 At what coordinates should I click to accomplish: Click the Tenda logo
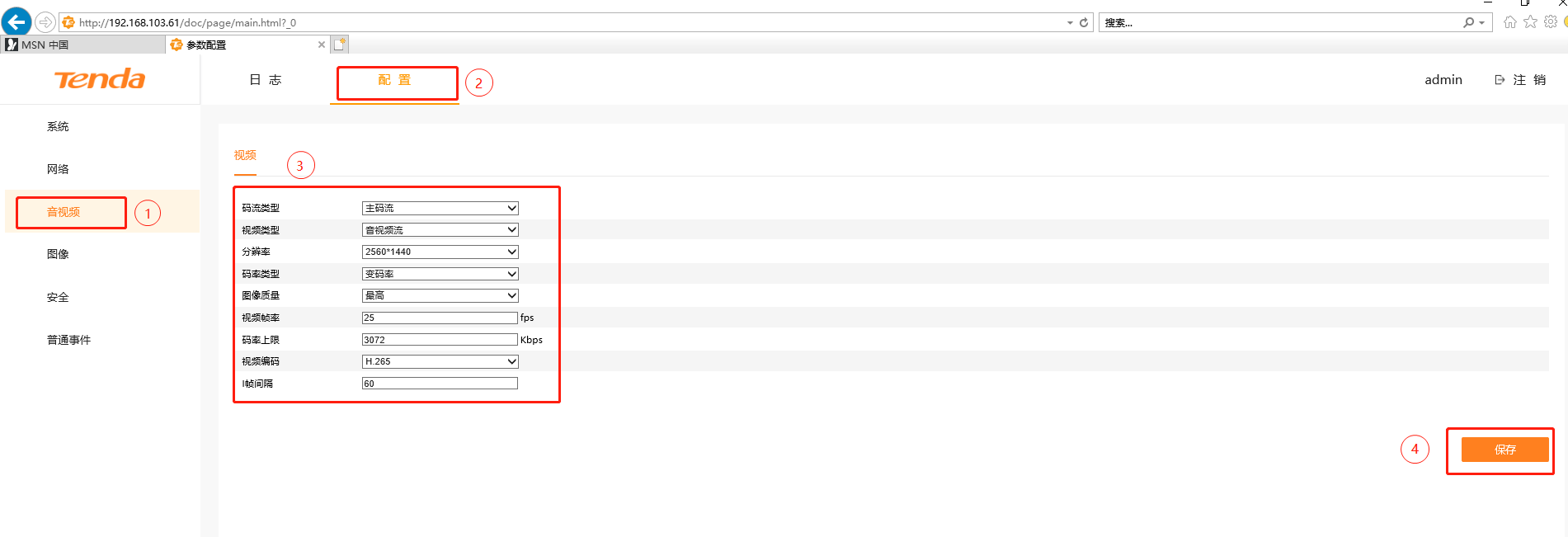click(x=100, y=79)
